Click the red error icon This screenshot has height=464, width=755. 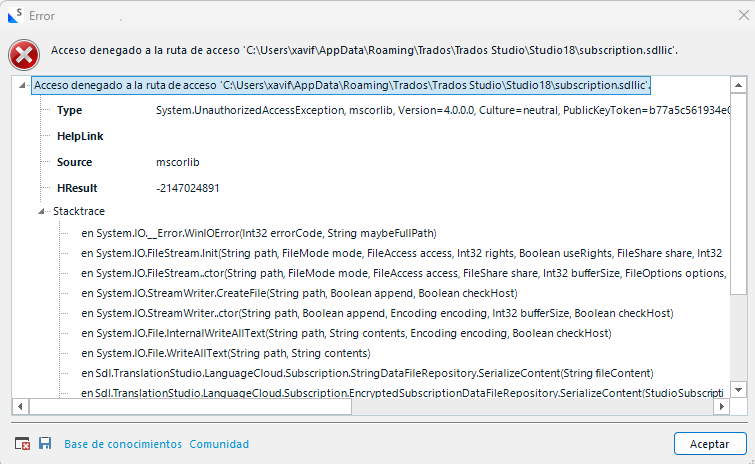point(24,55)
